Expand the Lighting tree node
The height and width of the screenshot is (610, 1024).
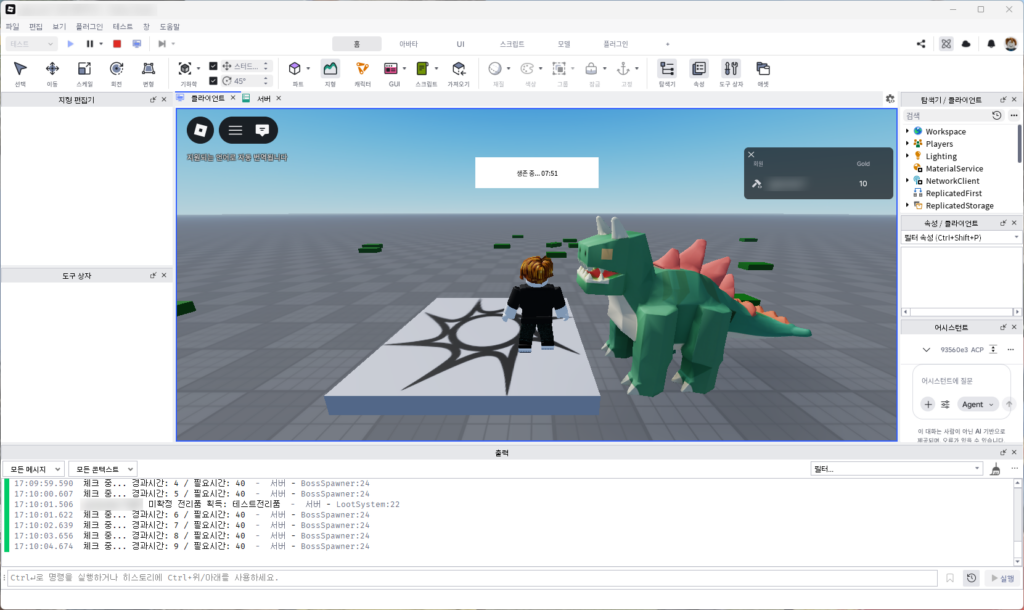click(x=907, y=156)
